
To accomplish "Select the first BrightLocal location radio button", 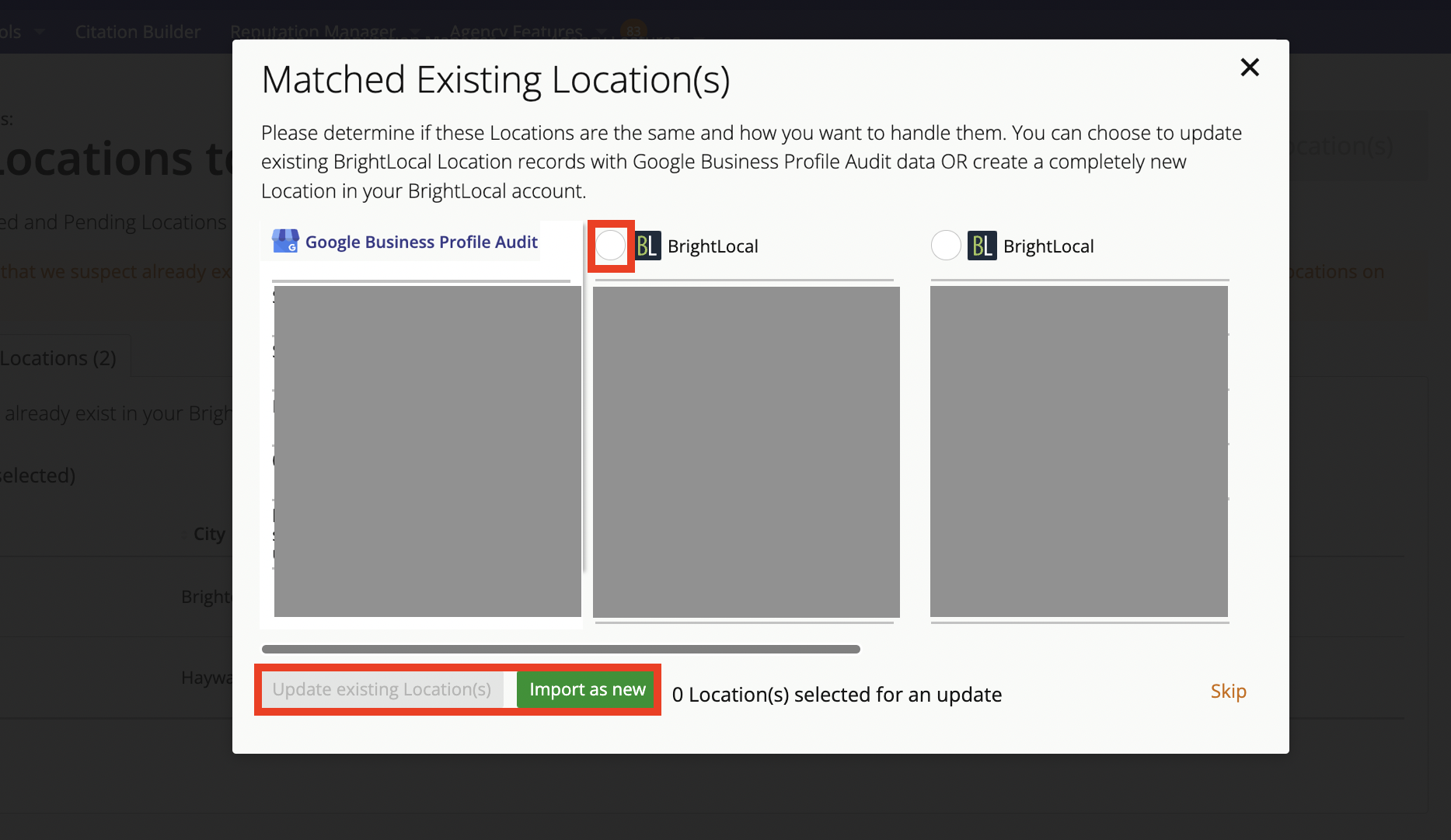I will [x=611, y=246].
